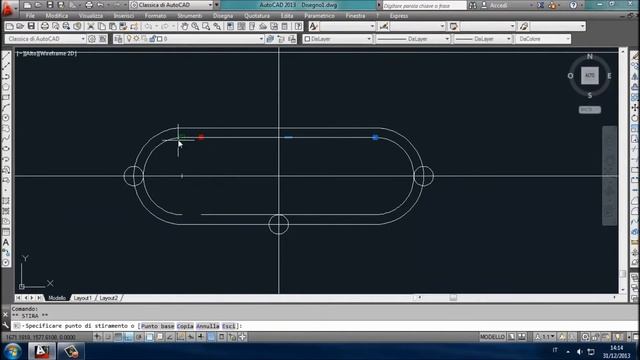The image size is (640, 360).
Task: Toggle Polar tracking in status bar
Action: [139, 337]
